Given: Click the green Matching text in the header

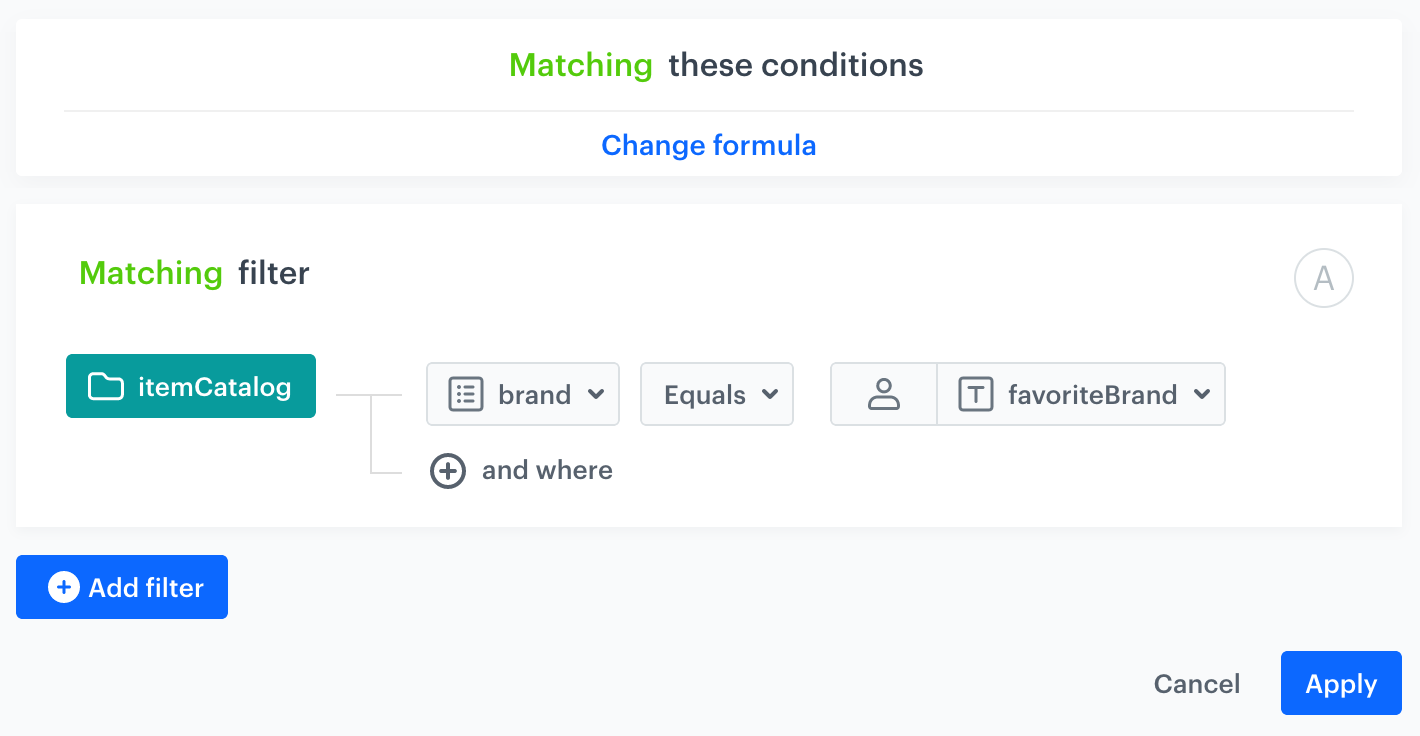Looking at the screenshot, I should pyautogui.click(x=580, y=64).
